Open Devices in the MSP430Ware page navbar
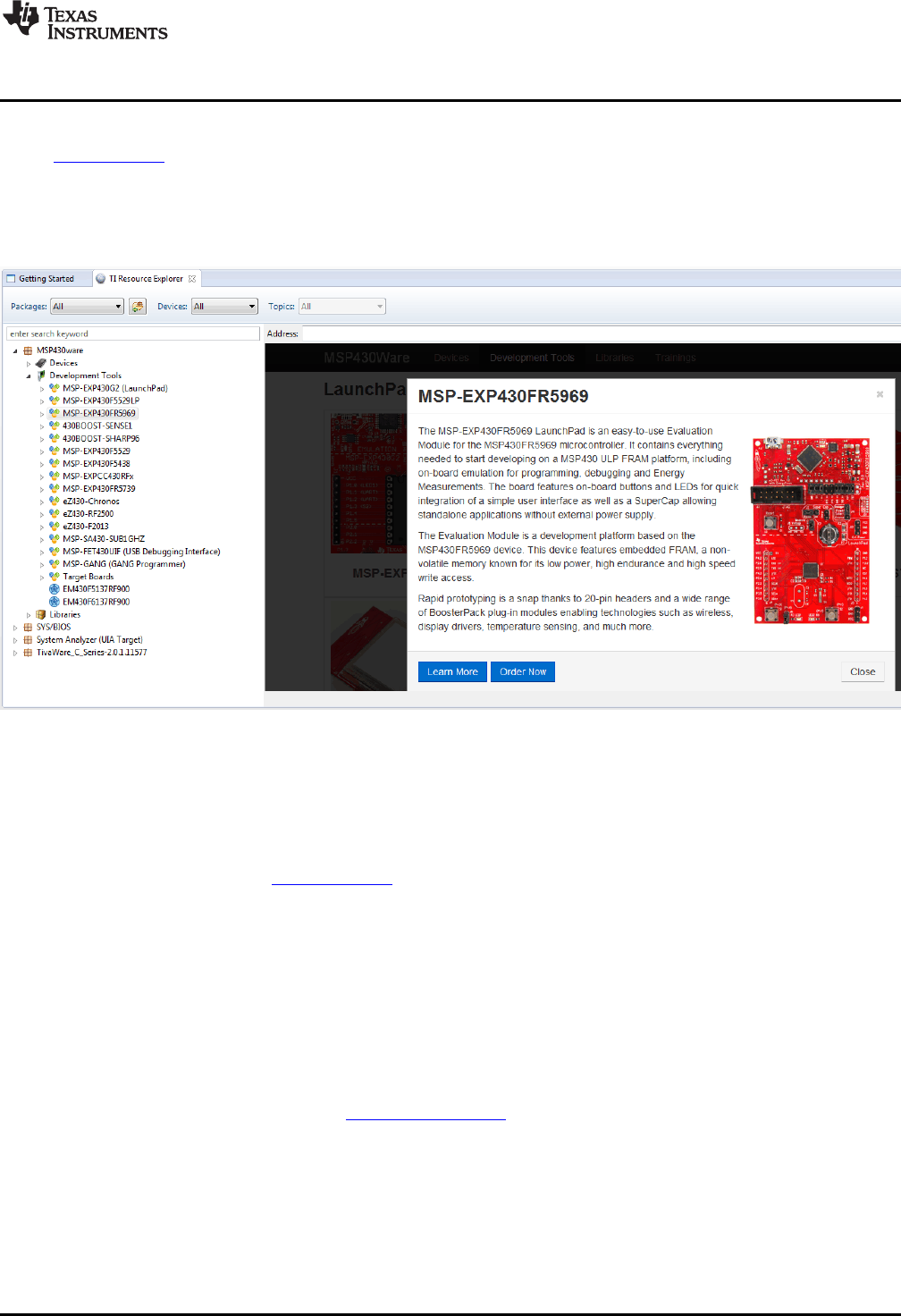Viewport: 901px width, 1316px height. pyautogui.click(x=451, y=358)
